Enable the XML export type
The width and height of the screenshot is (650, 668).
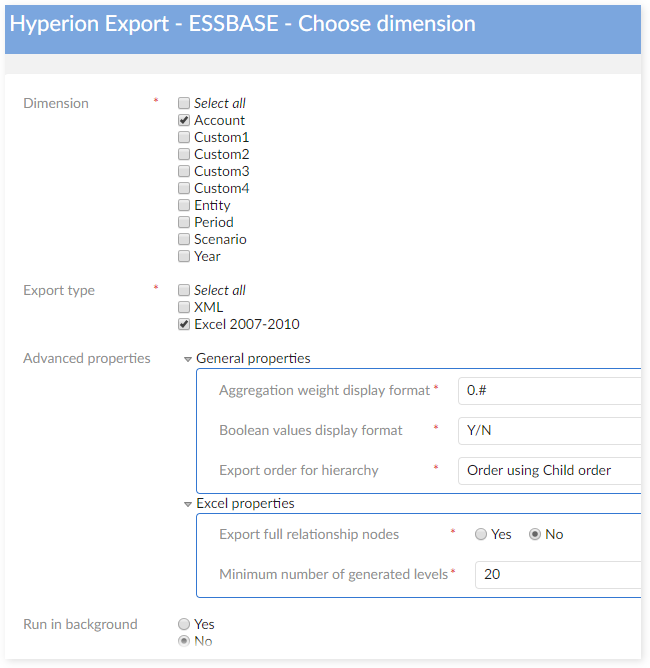coord(184,307)
